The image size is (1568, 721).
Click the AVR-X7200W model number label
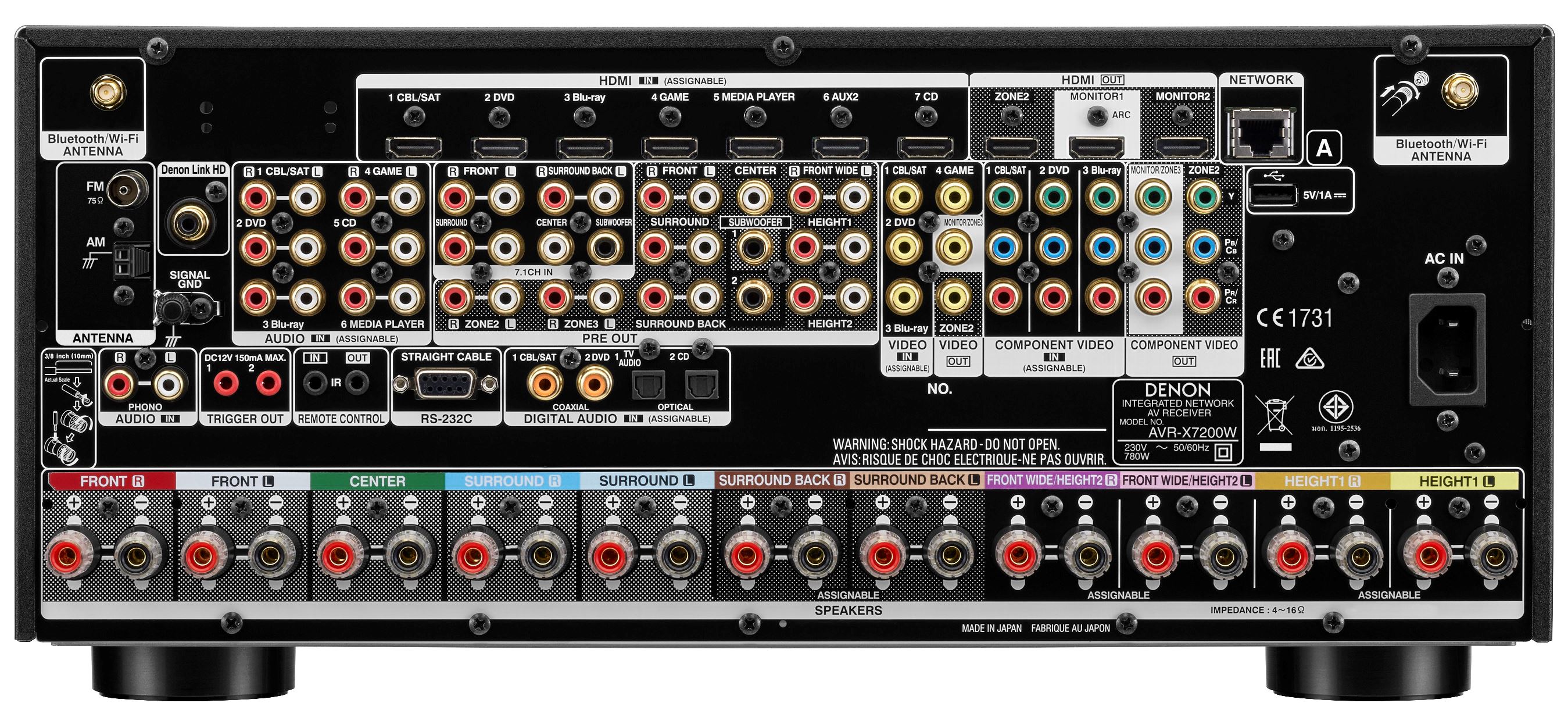(x=1192, y=433)
